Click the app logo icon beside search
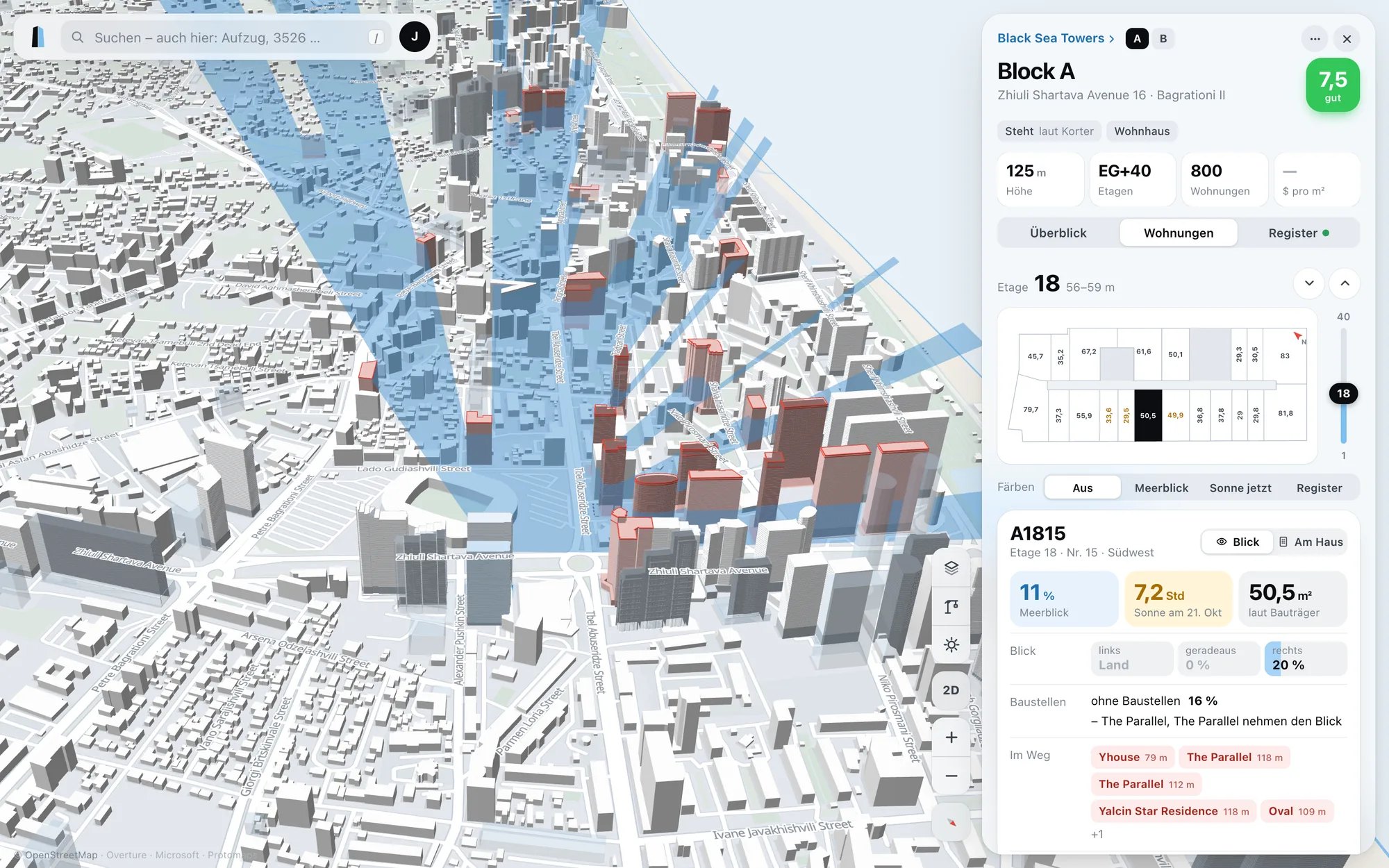This screenshot has height=868, width=1389. click(x=38, y=37)
